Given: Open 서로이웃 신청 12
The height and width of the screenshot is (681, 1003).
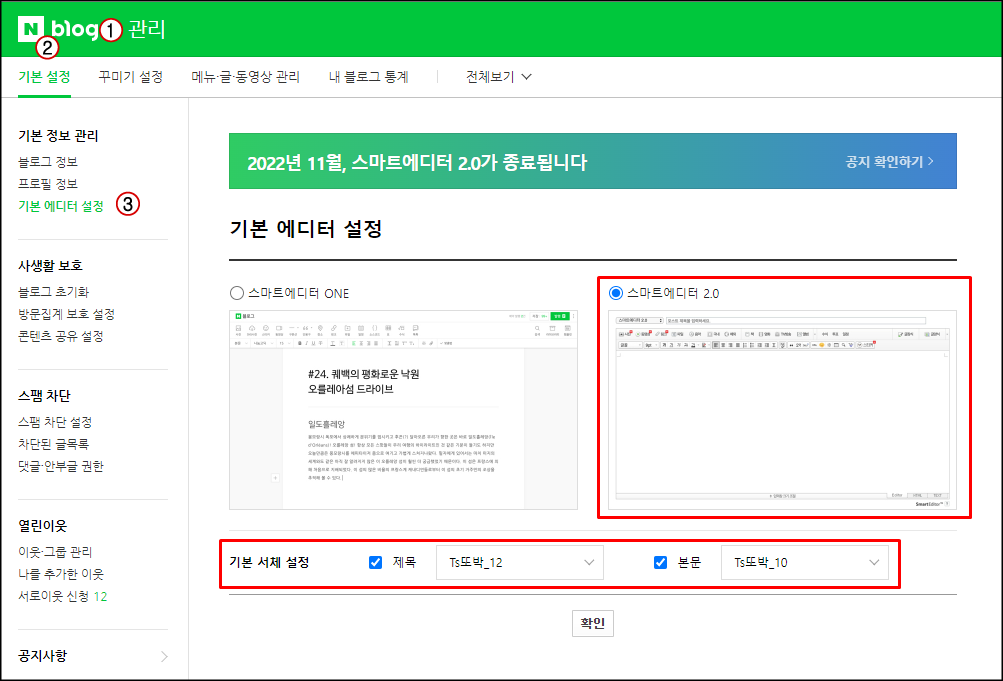Looking at the screenshot, I should tap(63, 596).
